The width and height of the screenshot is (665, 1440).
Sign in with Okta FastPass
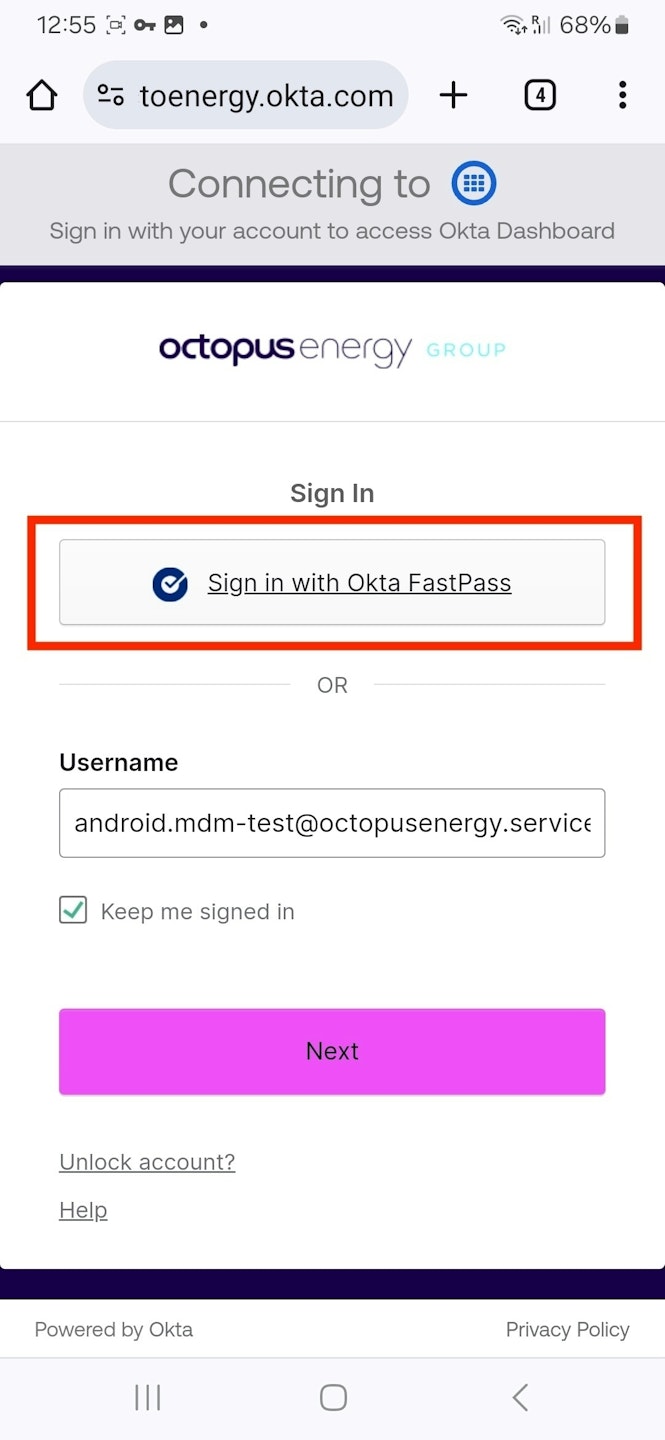(x=359, y=583)
